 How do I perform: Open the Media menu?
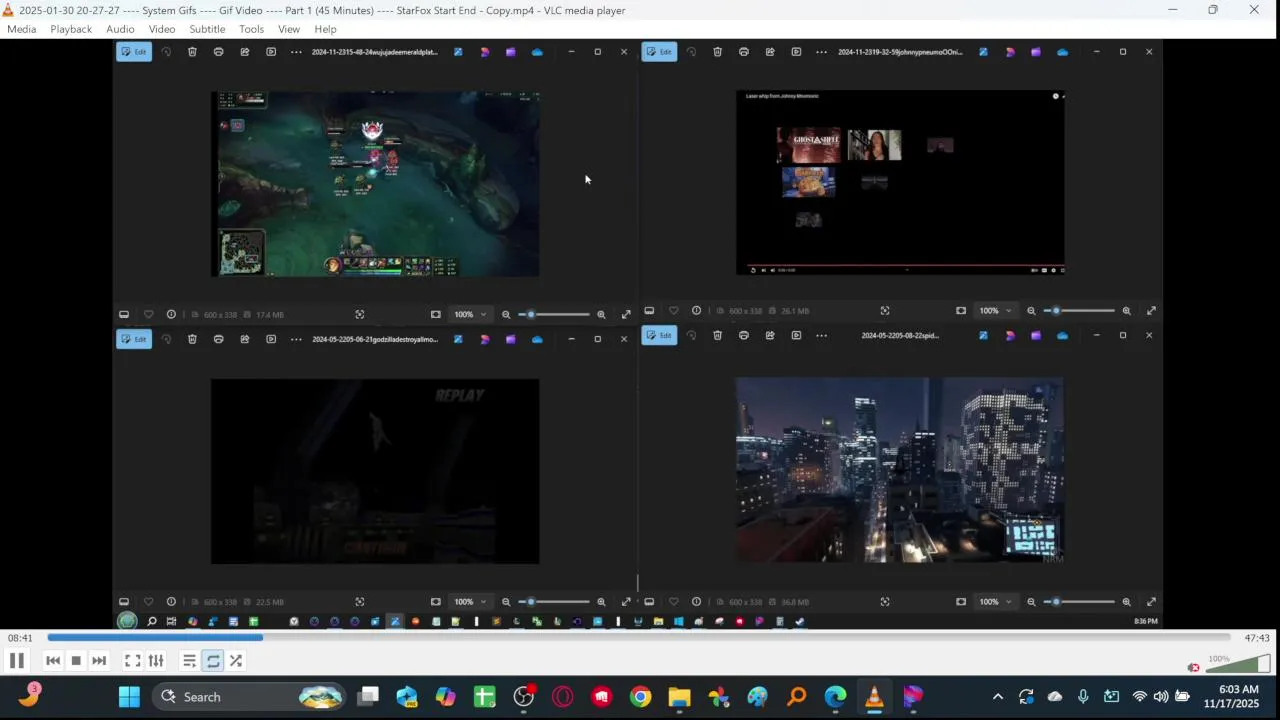[21, 29]
